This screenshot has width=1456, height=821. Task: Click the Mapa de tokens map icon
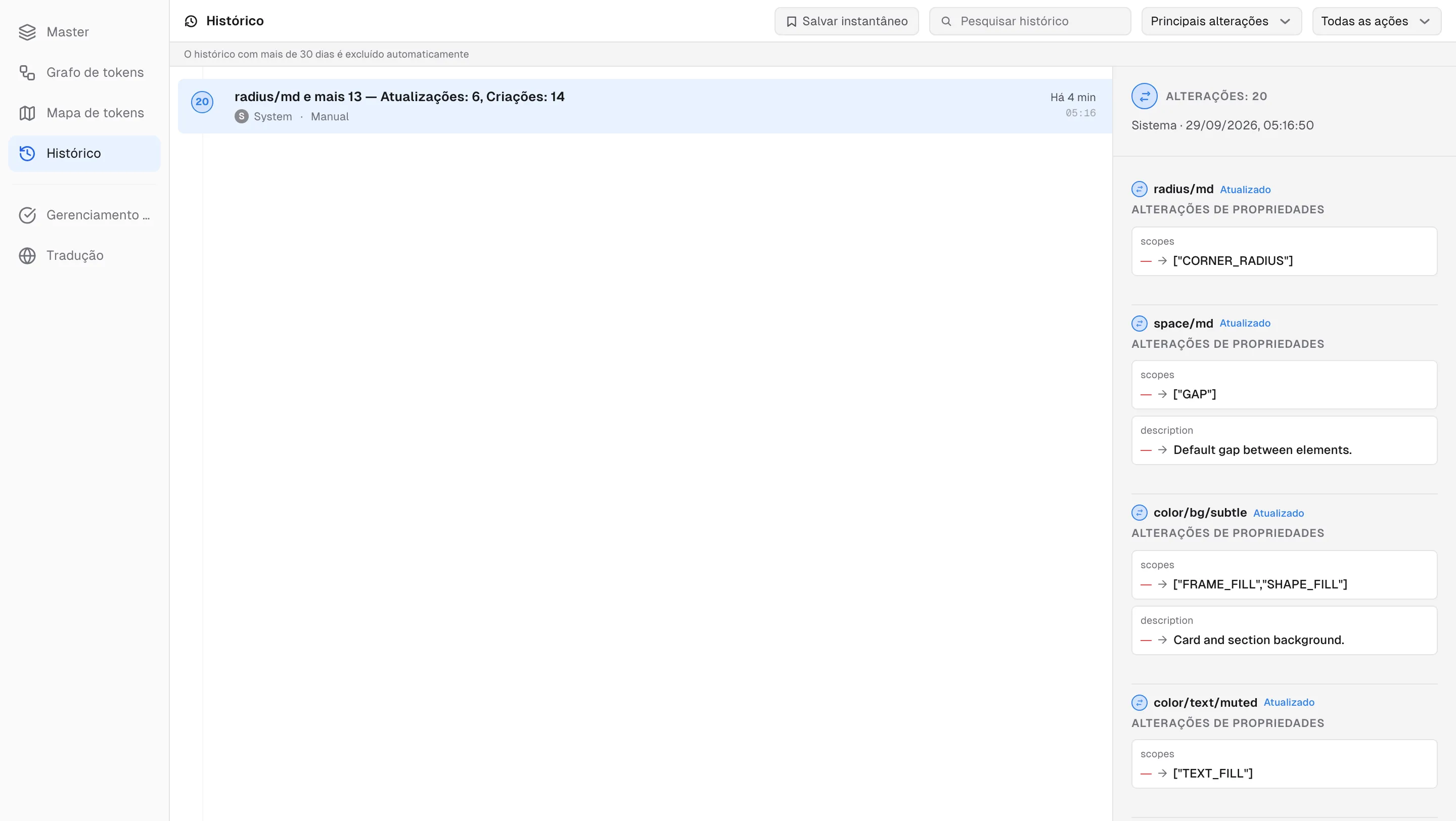click(27, 113)
